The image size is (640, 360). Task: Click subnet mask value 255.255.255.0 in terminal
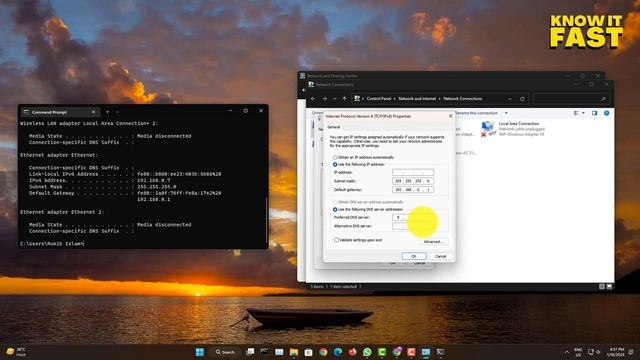click(157, 187)
